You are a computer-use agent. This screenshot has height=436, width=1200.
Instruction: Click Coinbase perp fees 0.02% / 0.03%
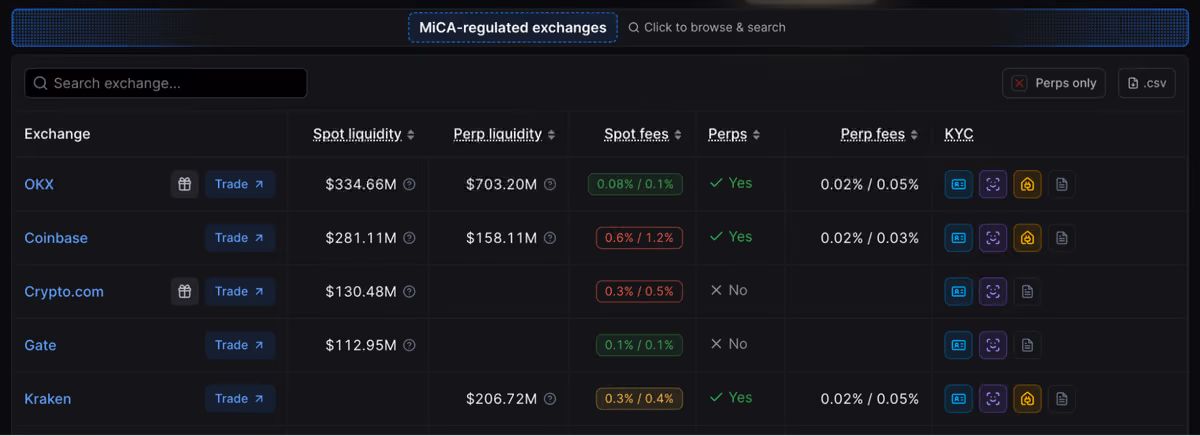(870, 238)
